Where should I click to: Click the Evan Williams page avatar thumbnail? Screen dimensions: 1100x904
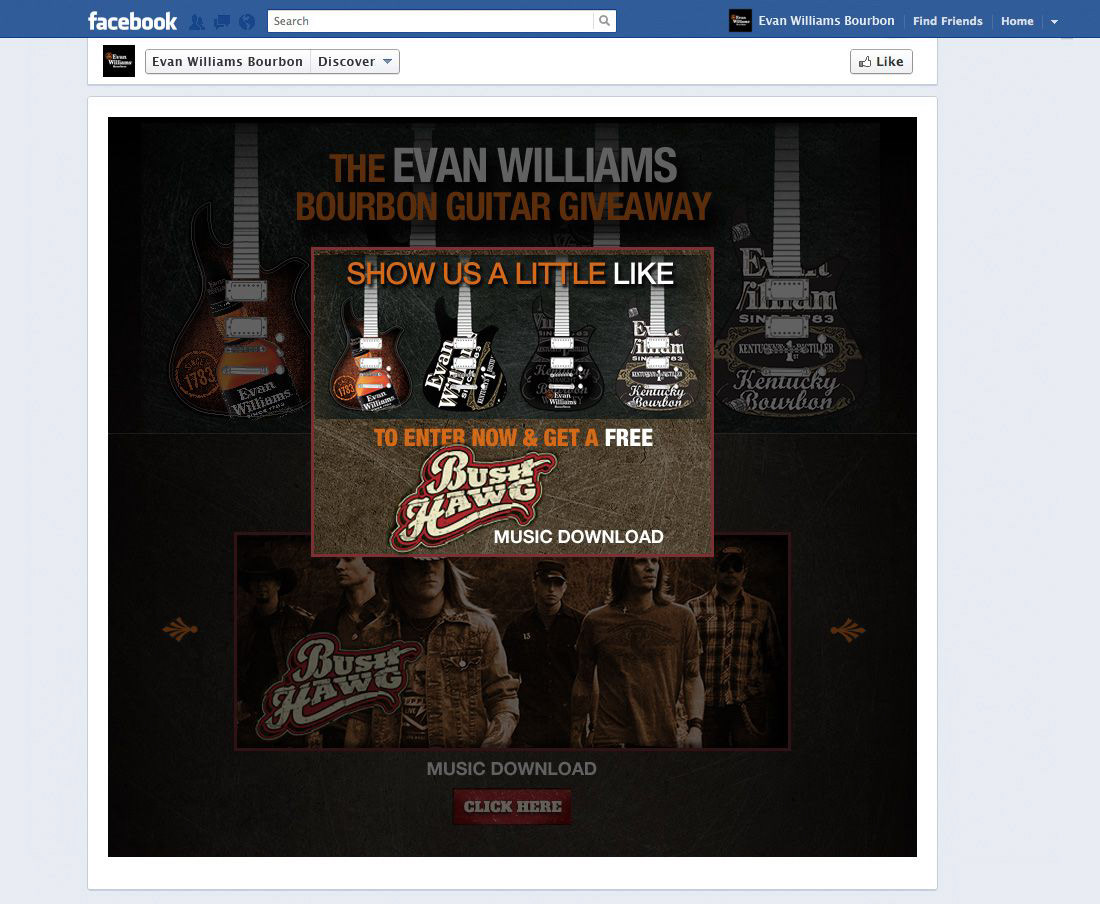[x=119, y=61]
